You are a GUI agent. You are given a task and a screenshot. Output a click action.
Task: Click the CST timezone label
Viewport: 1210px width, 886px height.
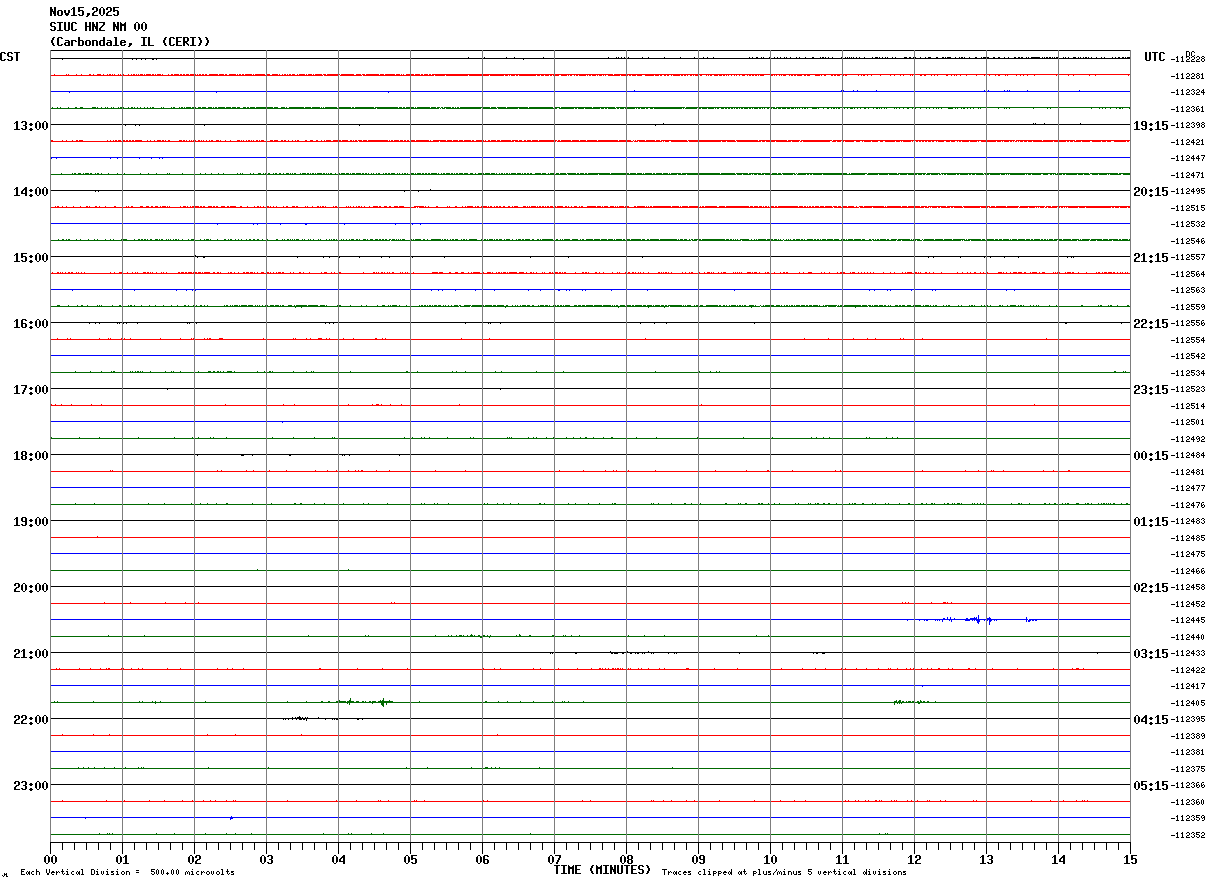click(x=10, y=57)
